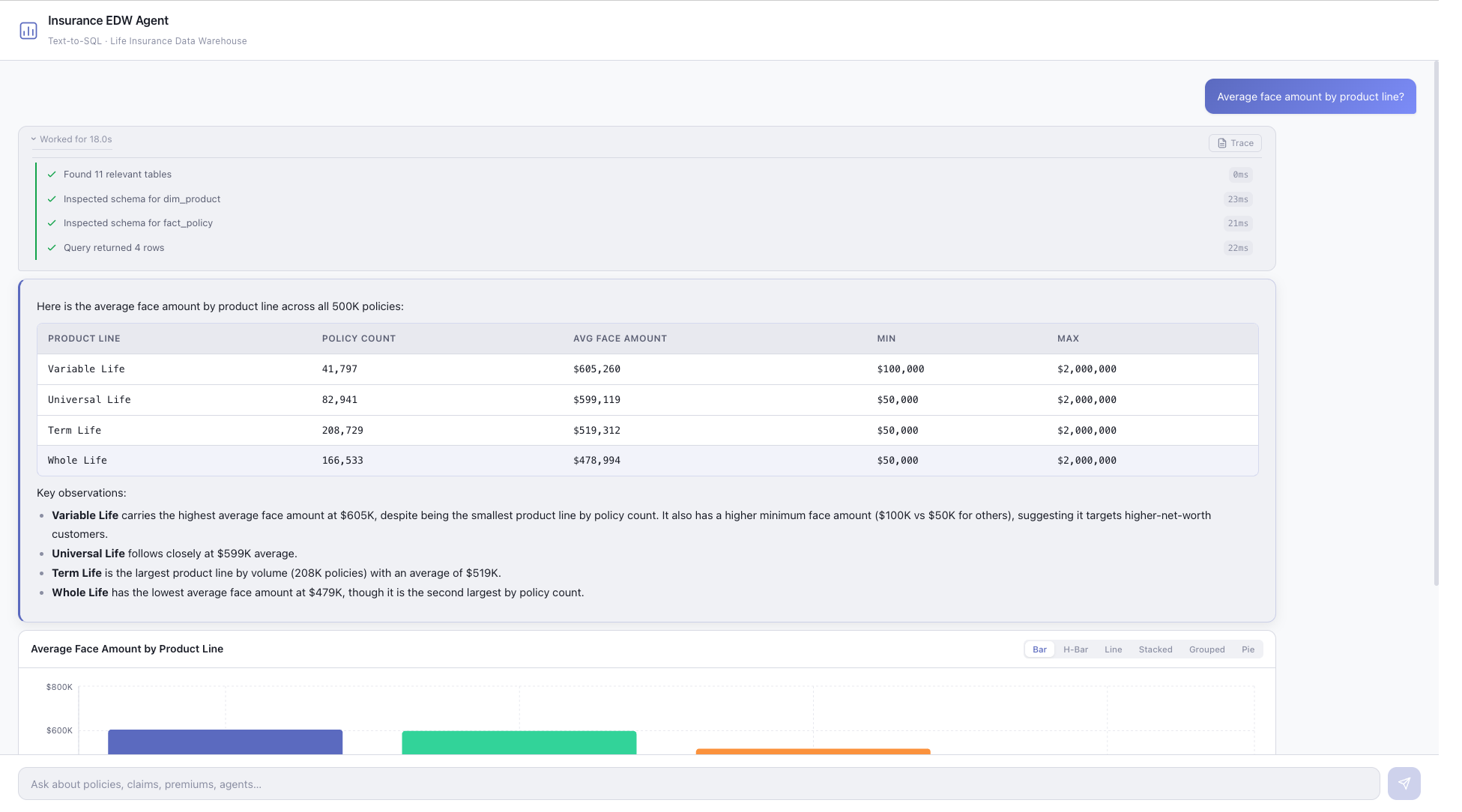
Task: Click the orange Term Life chart bar
Action: [x=813, y=751]
